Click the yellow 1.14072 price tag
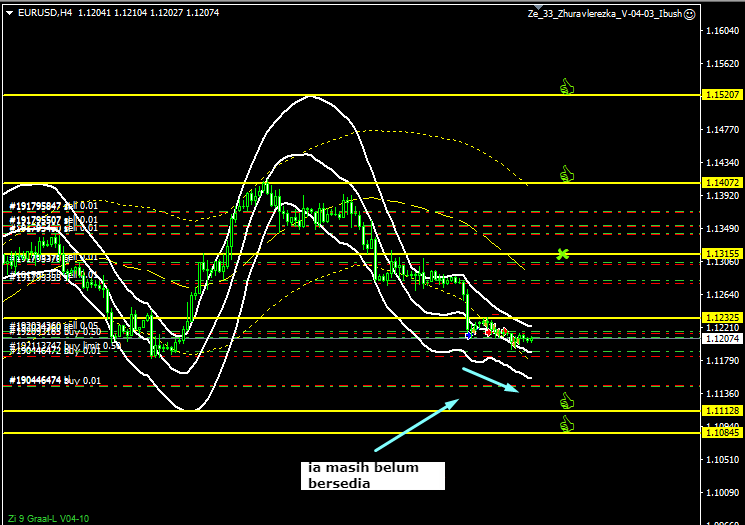Viewport: 745px width, 525px height. pos(722,182)
